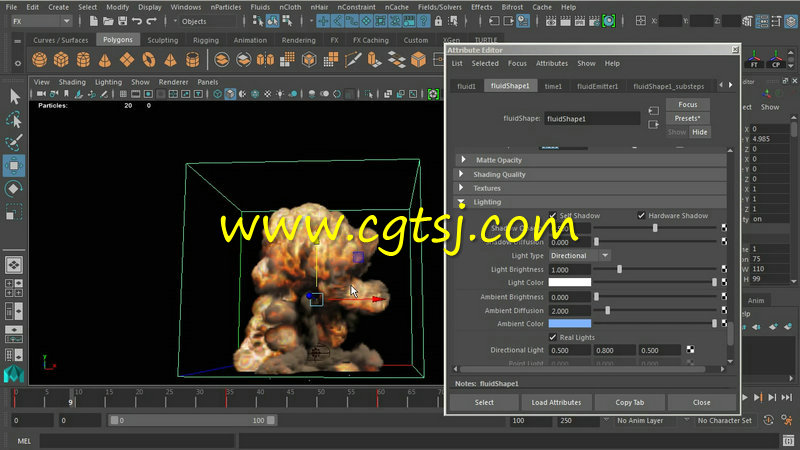Activate the Rotate tool
800x450 pixels.
pos(14,189)
